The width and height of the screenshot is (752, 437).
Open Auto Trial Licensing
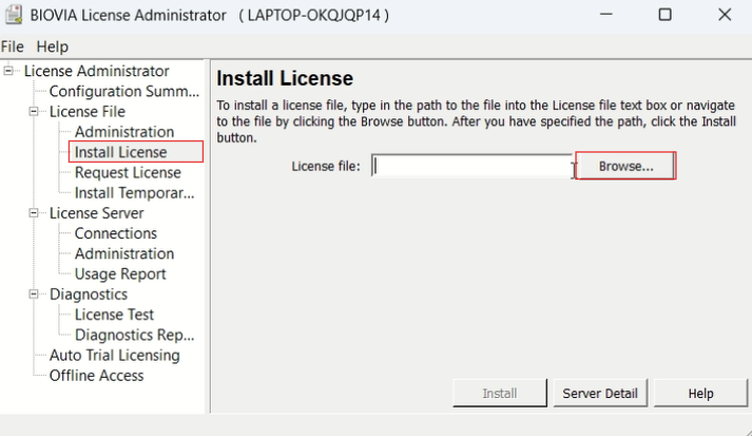coord(114,355)
